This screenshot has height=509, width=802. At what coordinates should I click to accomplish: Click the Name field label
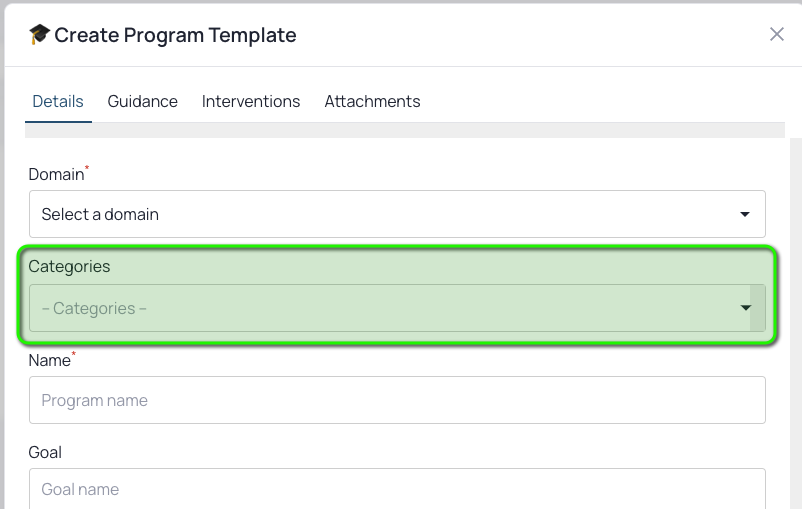pyautogui.click(x=49, y=361)
